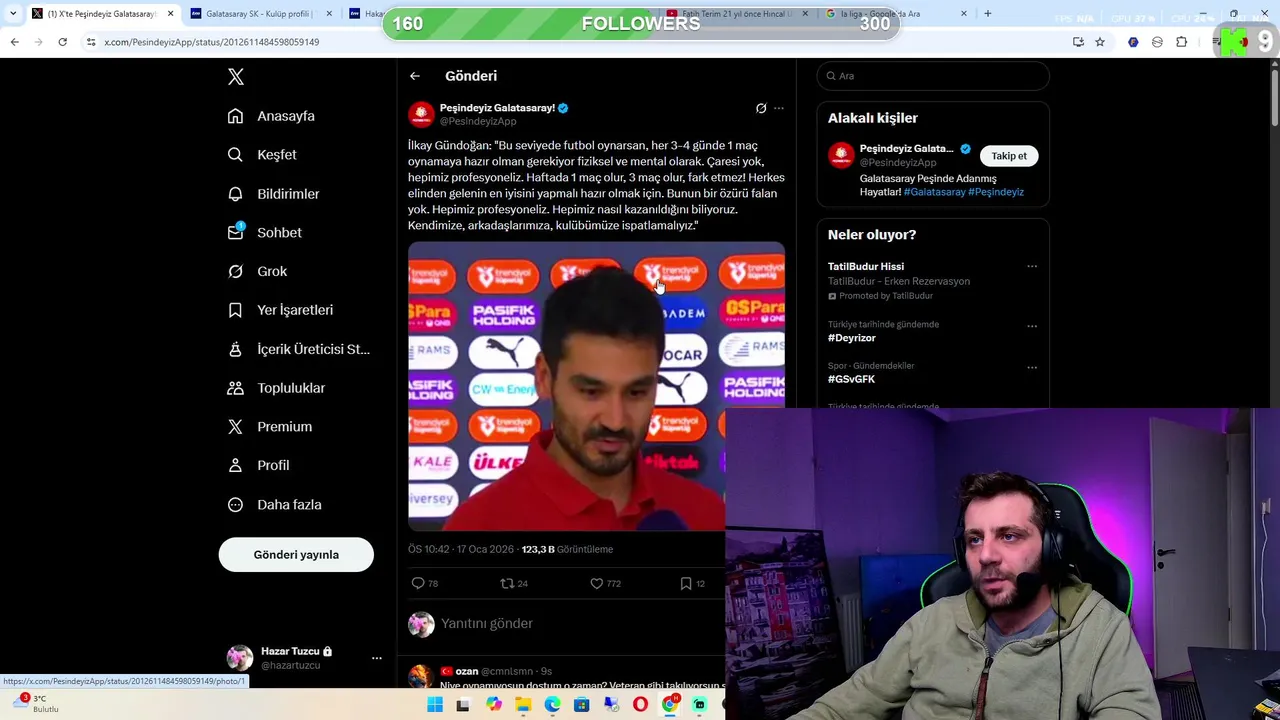Open a new browser tab
Screen dimensions: 1280x720
988,14
